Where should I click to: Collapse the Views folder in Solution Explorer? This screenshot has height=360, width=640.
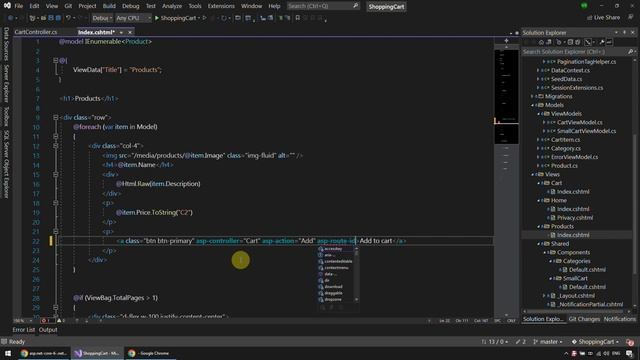coord(533,175)
